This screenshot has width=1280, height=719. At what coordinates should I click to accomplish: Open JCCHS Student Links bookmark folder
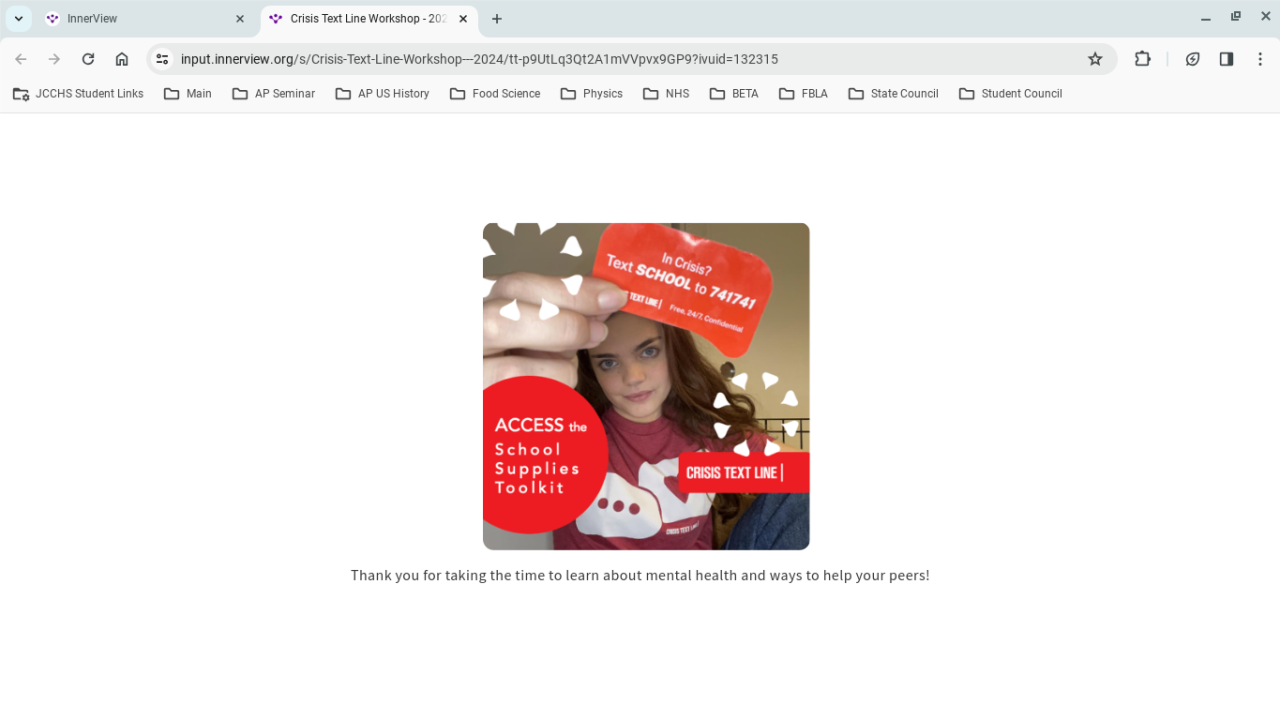click(x=78, y=94)
